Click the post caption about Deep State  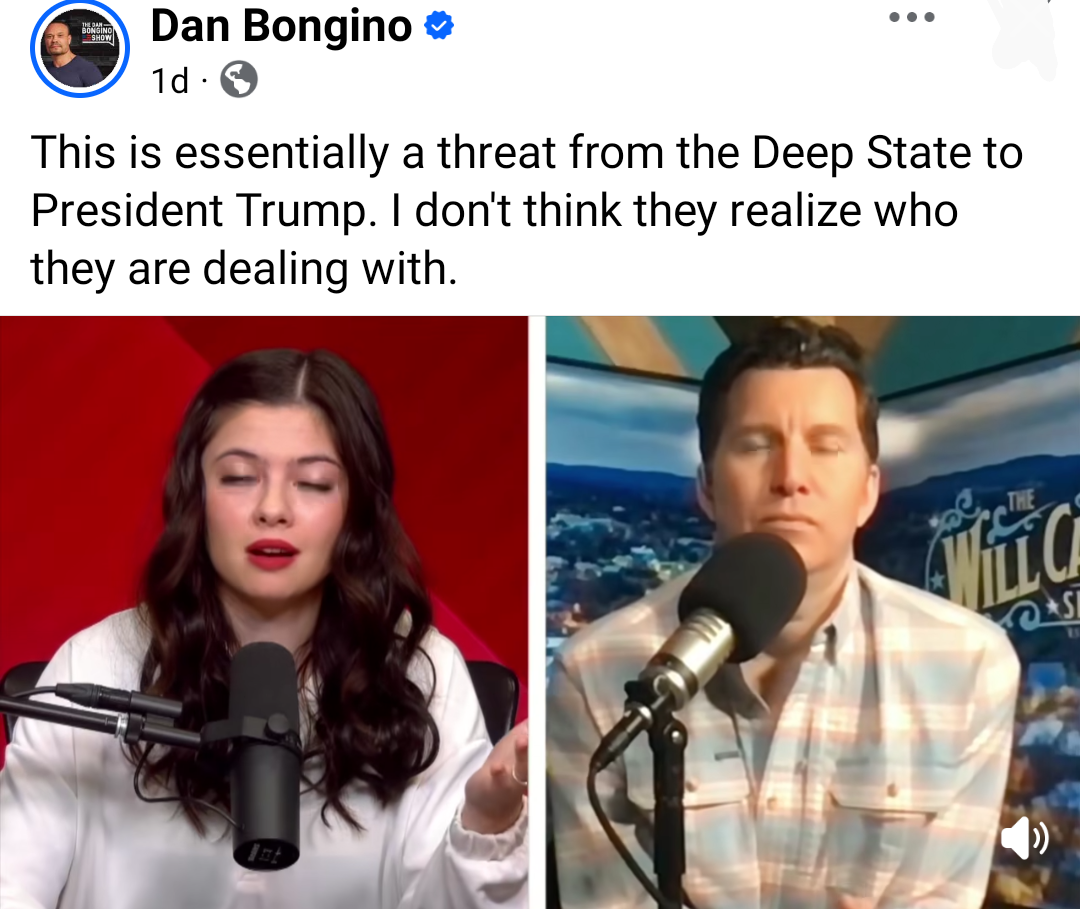coord(527,210)
